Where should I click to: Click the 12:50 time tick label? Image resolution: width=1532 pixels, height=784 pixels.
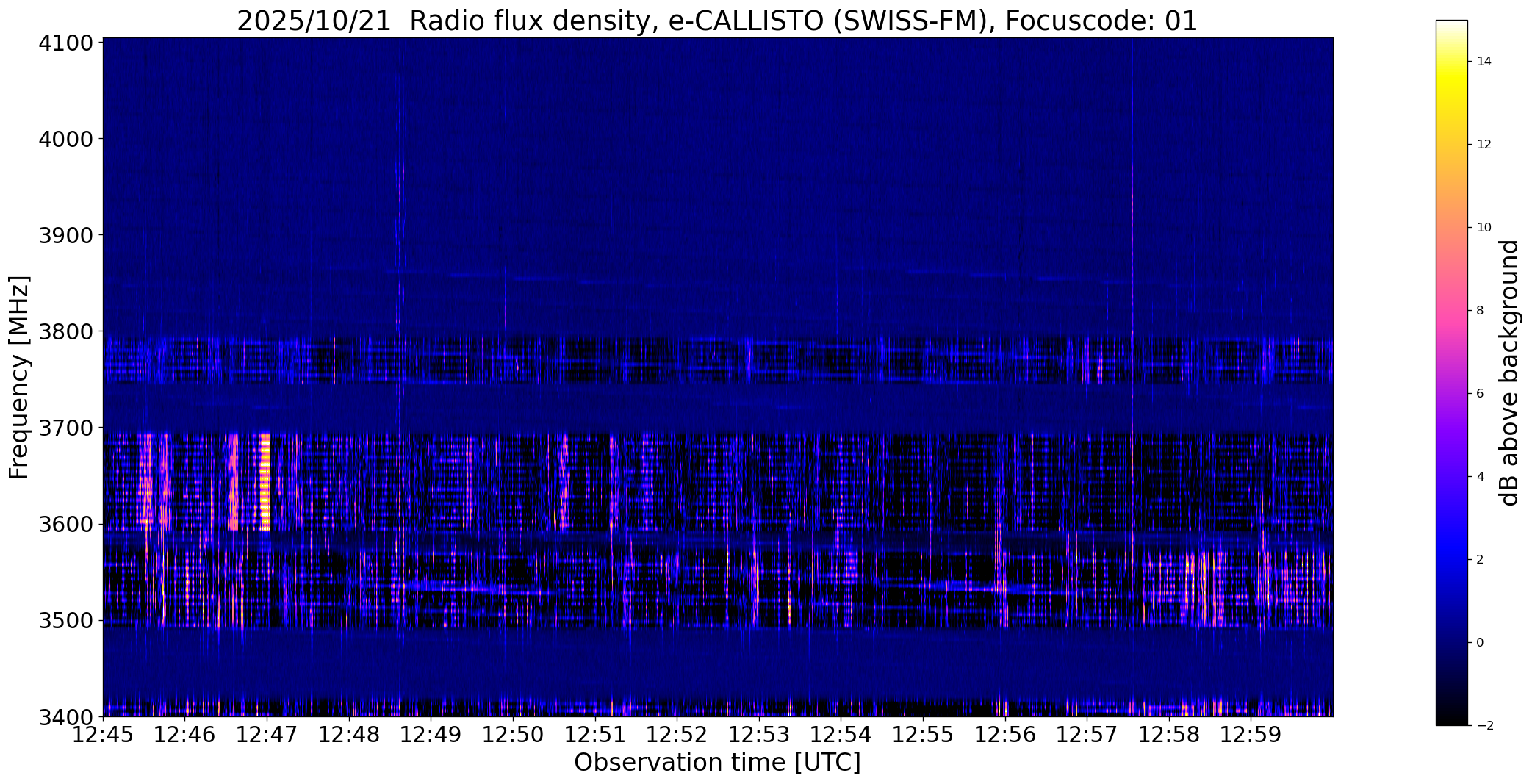tap(514, 735)
